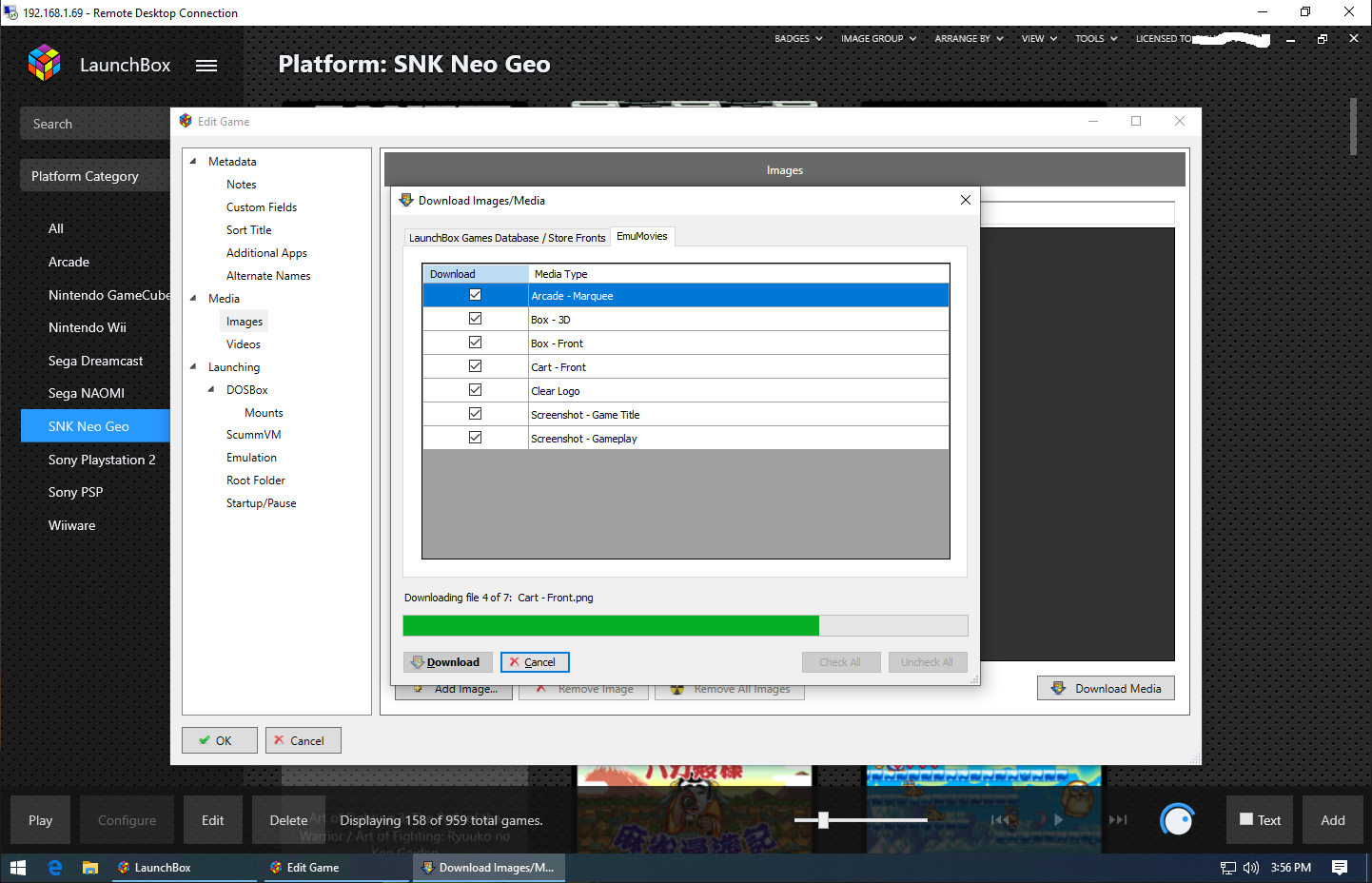Select Notes in the Edit Game tree
1372x883 pixels.
click(242, 185)
